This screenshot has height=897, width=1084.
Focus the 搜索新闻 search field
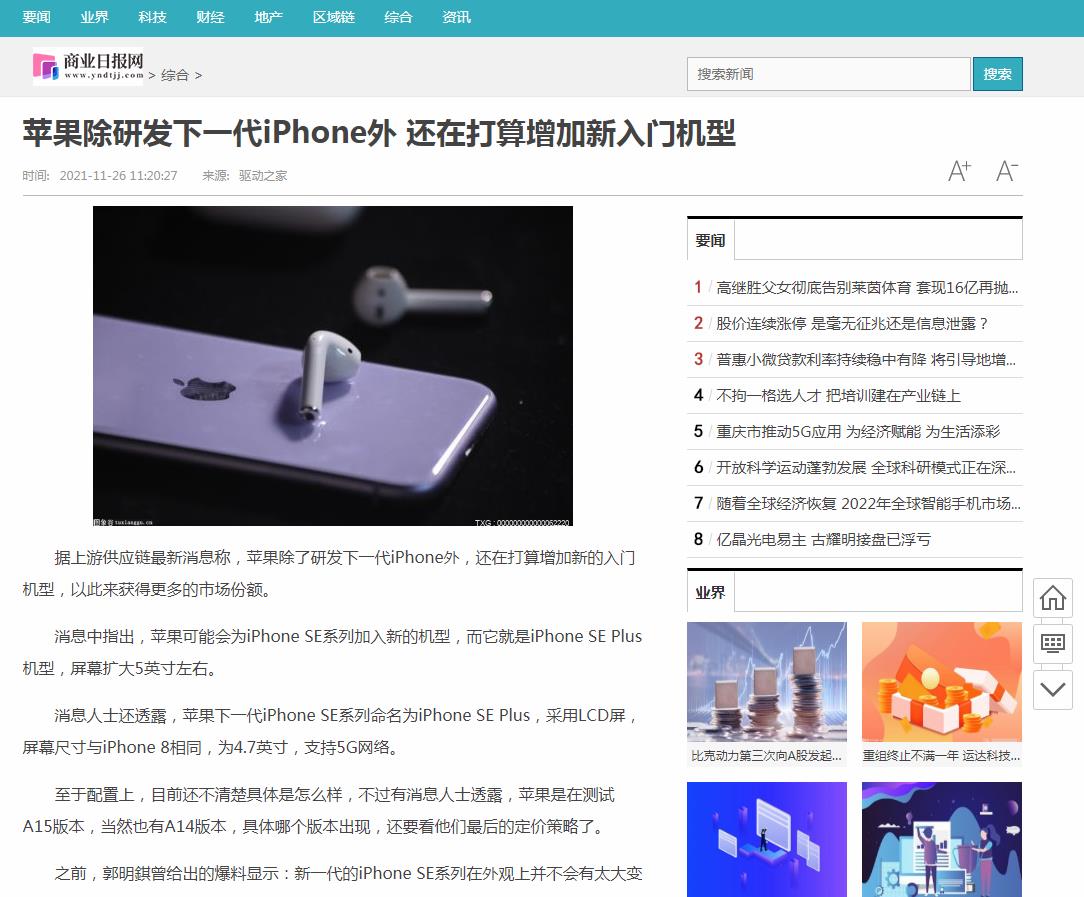tap(828, 74)
